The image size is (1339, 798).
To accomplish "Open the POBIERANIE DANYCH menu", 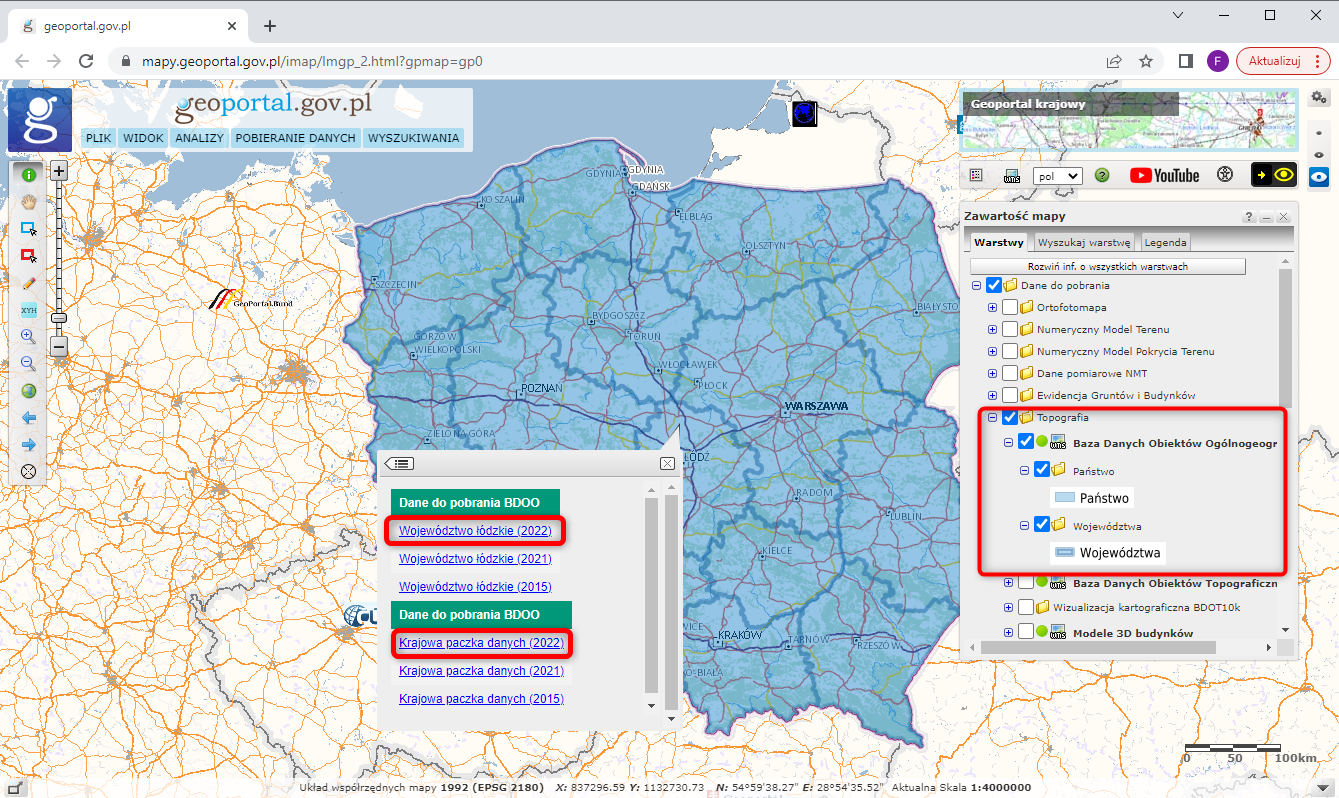I will pyautogui.click(x=295, y=138).
